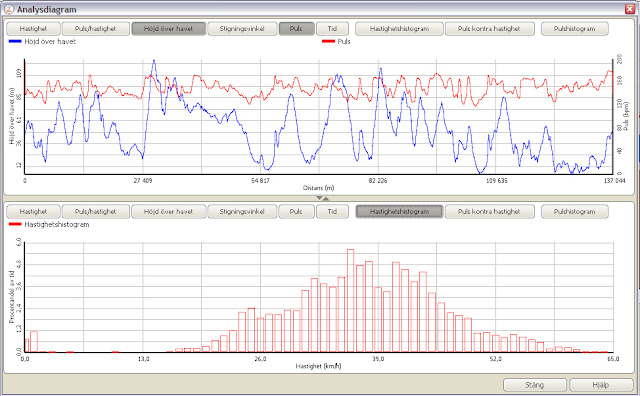The image size is (640, 396).
Task: Click speed tick '52,0'
Action: (x=496, y=359)
